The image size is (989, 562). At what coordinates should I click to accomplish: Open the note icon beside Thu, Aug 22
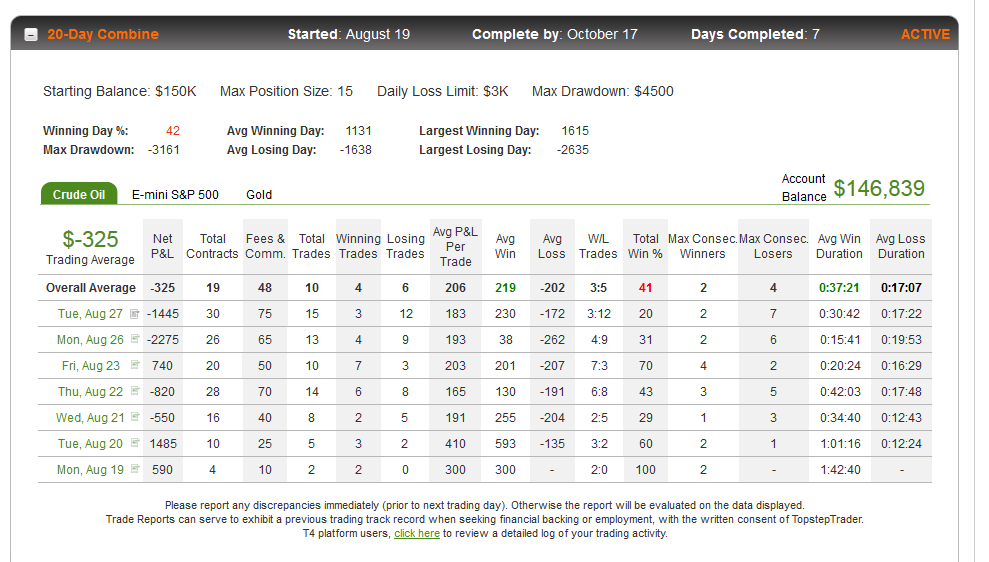click(x=135, y=390)
